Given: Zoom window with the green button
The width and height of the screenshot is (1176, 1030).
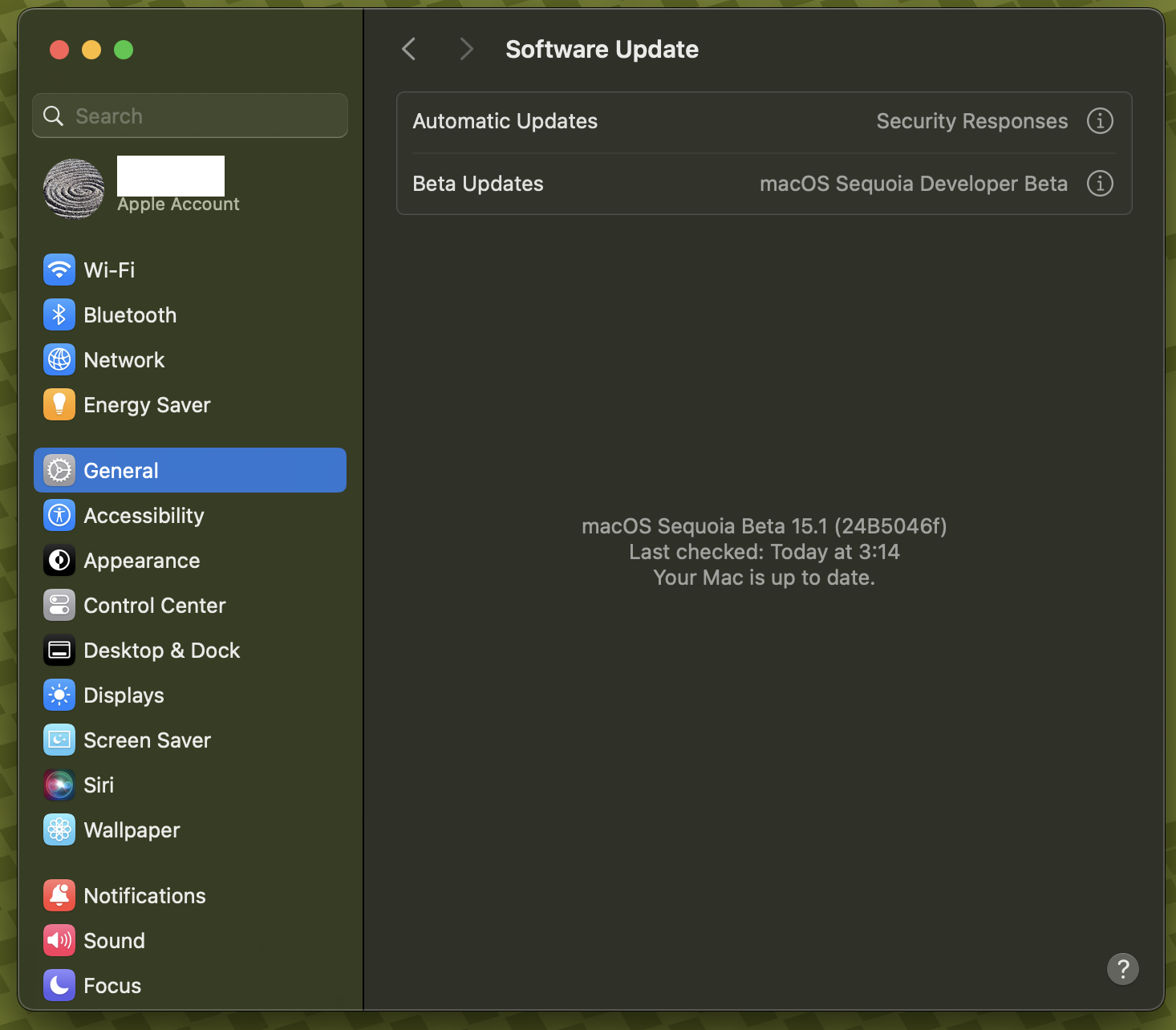Looking at the screenshot, I should click(x=124, y=50).
